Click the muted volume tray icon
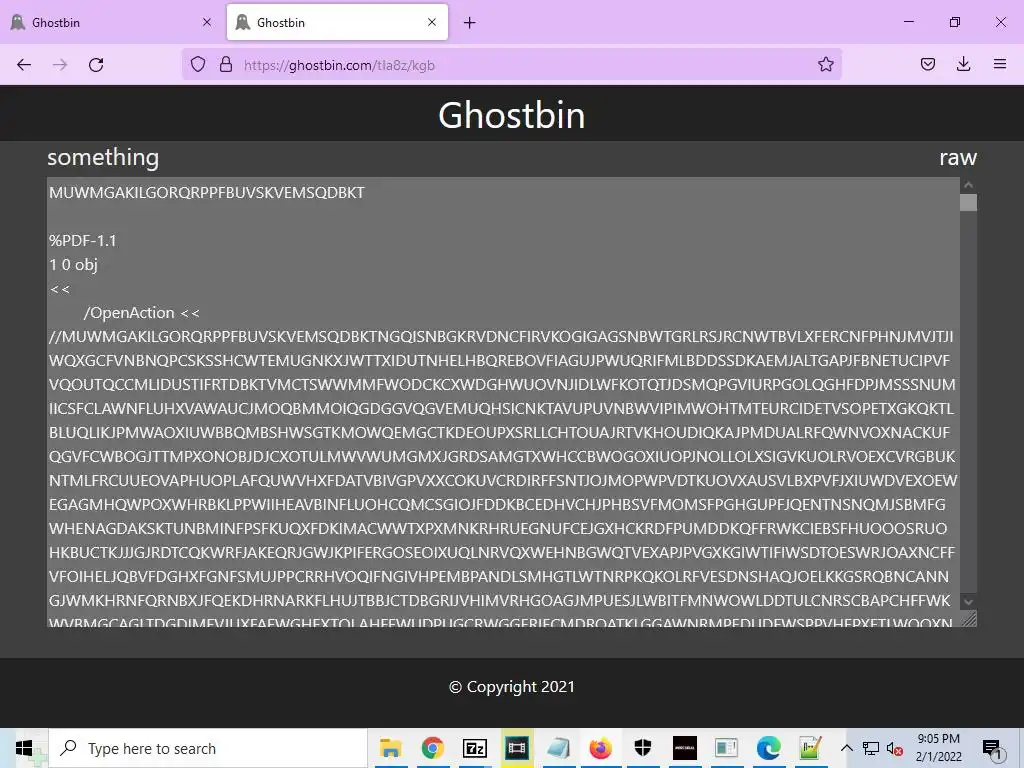This screenshot has height=768, width=1024. coord(895,749)
